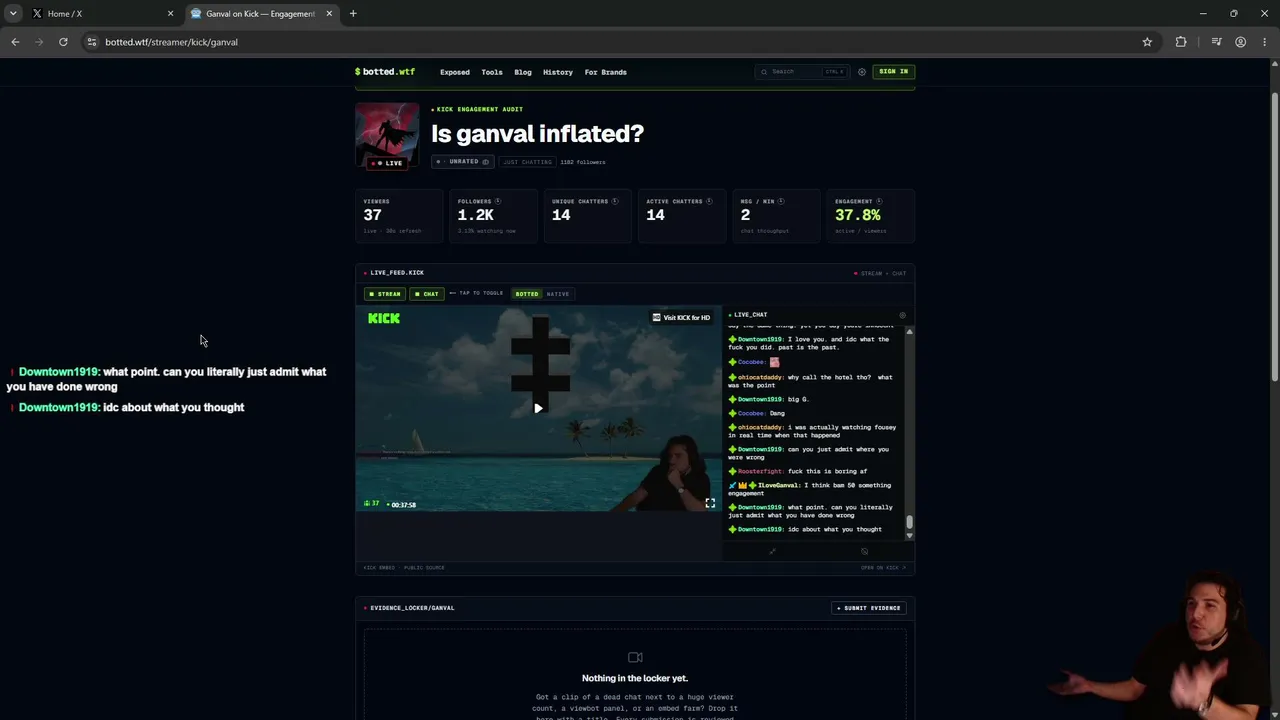
Task: Enter fullscreen on the video player
Action: tap(710, 503)
